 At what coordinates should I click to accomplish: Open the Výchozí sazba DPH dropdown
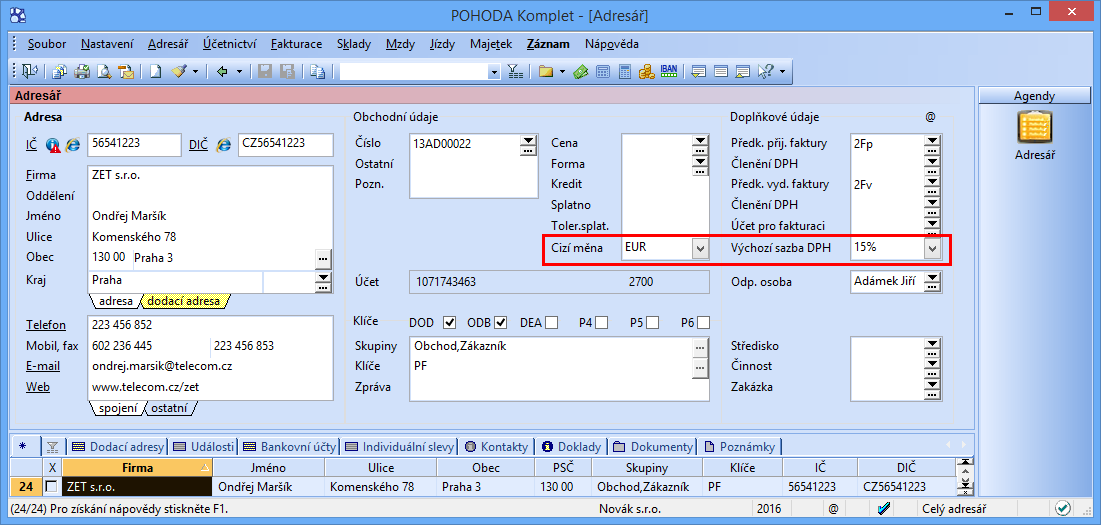[x=932, y=248]
